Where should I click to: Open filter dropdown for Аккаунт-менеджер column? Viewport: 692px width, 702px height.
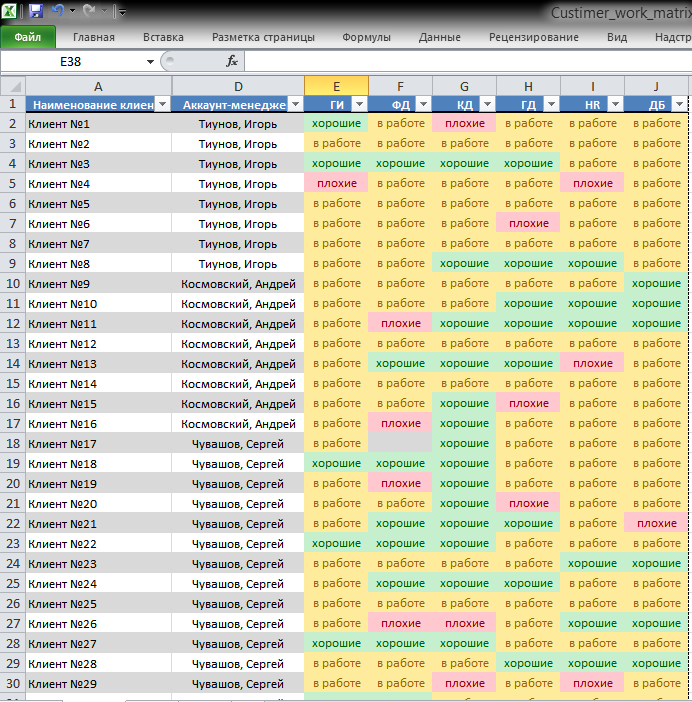295,104
